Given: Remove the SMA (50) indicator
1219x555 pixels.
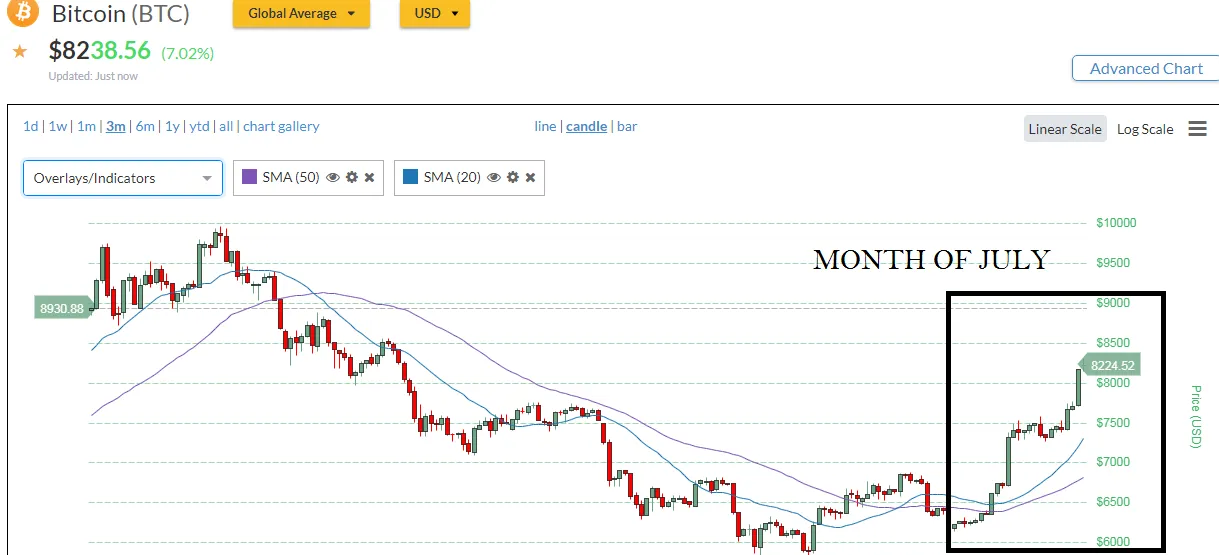Looking at the screenshot, I should tap(369, 177).
